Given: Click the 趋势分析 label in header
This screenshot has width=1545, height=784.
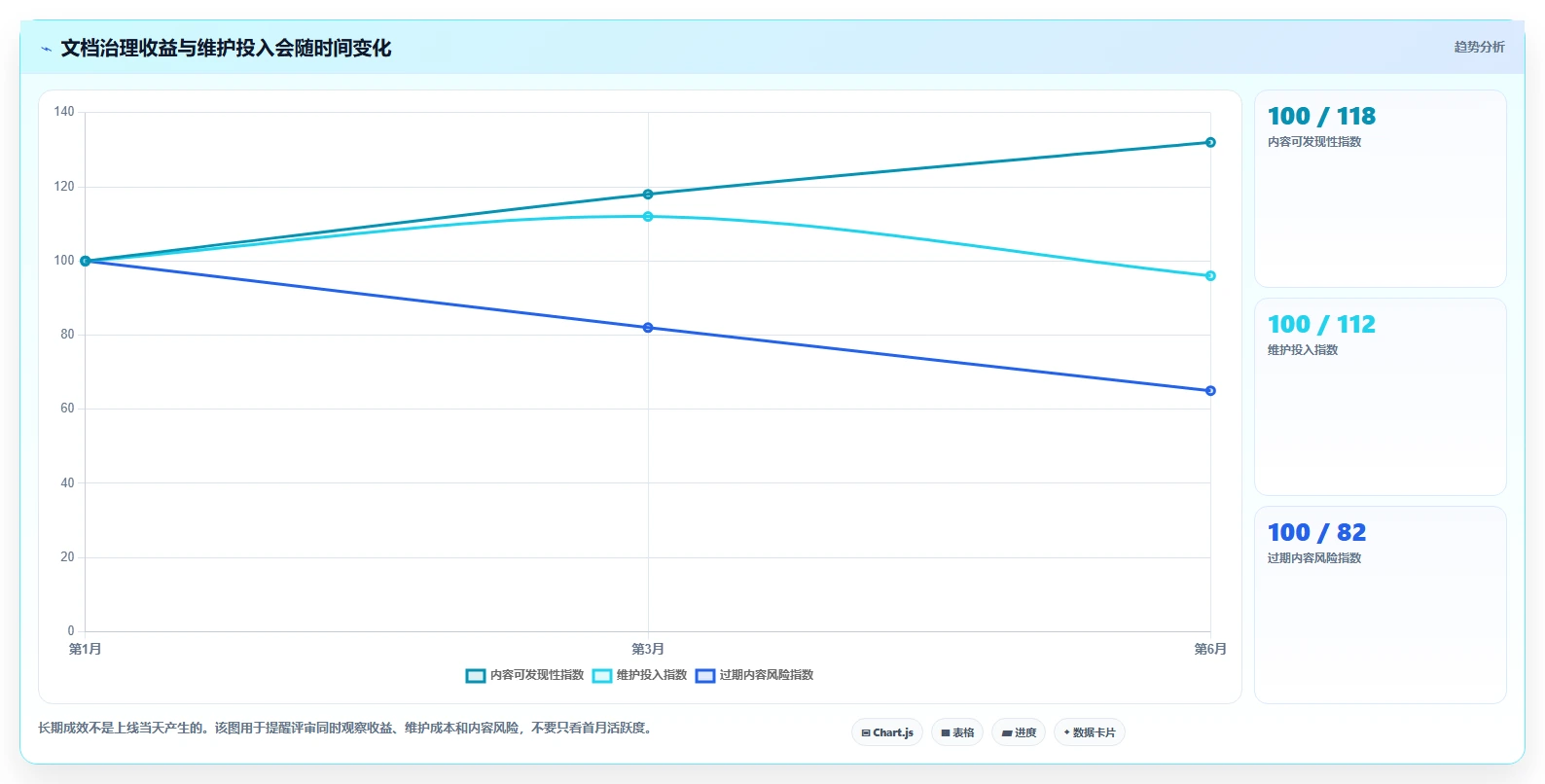Looking at the screenshot, I should click(x=1479, y=47).
